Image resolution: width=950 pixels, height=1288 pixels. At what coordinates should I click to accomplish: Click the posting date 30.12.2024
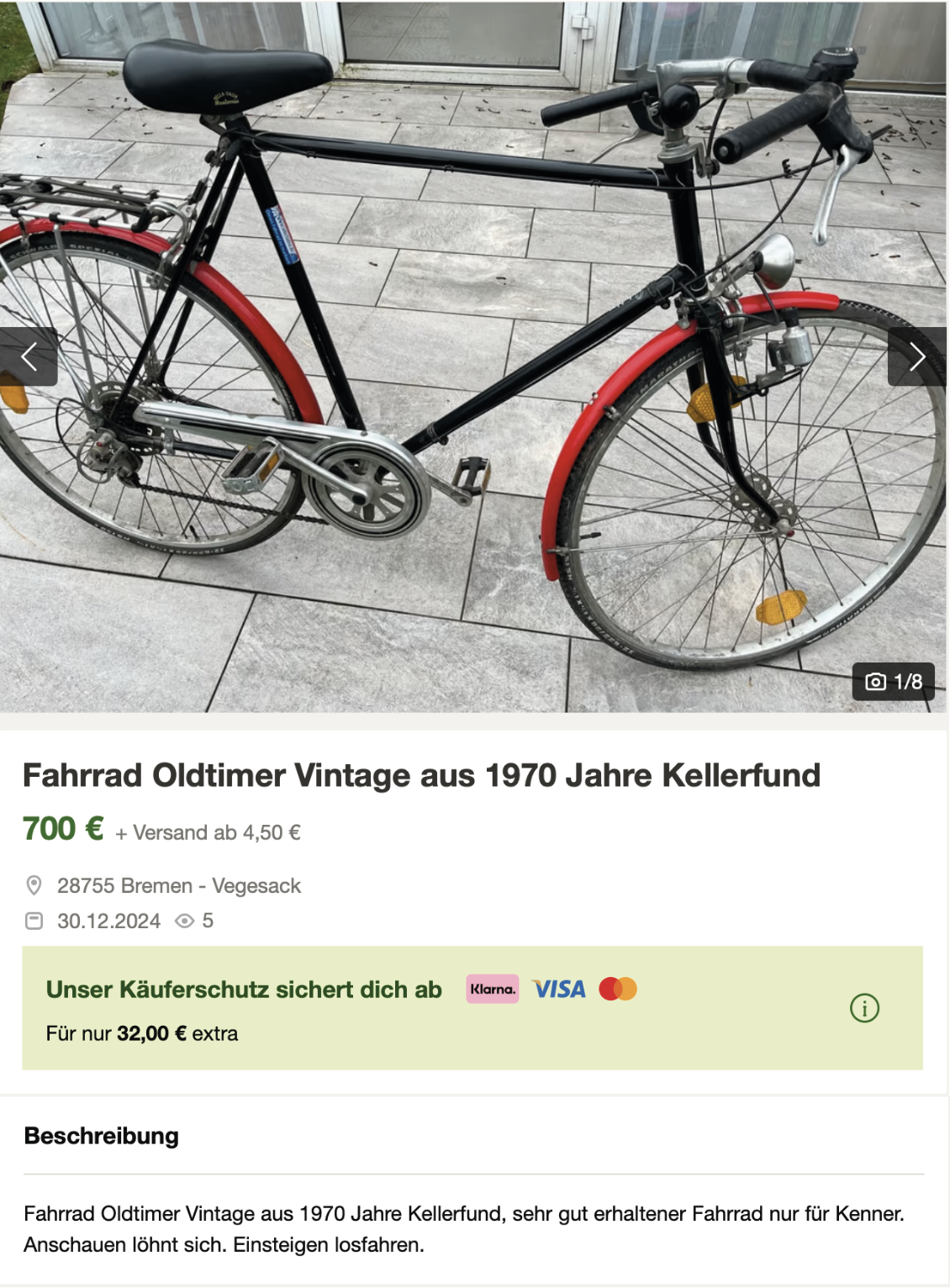[108, 921]
